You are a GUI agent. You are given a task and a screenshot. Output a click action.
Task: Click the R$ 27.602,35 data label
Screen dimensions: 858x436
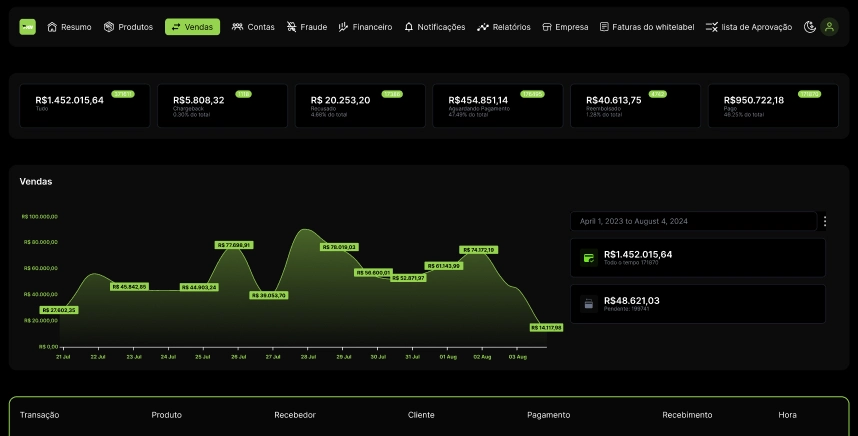59,310
